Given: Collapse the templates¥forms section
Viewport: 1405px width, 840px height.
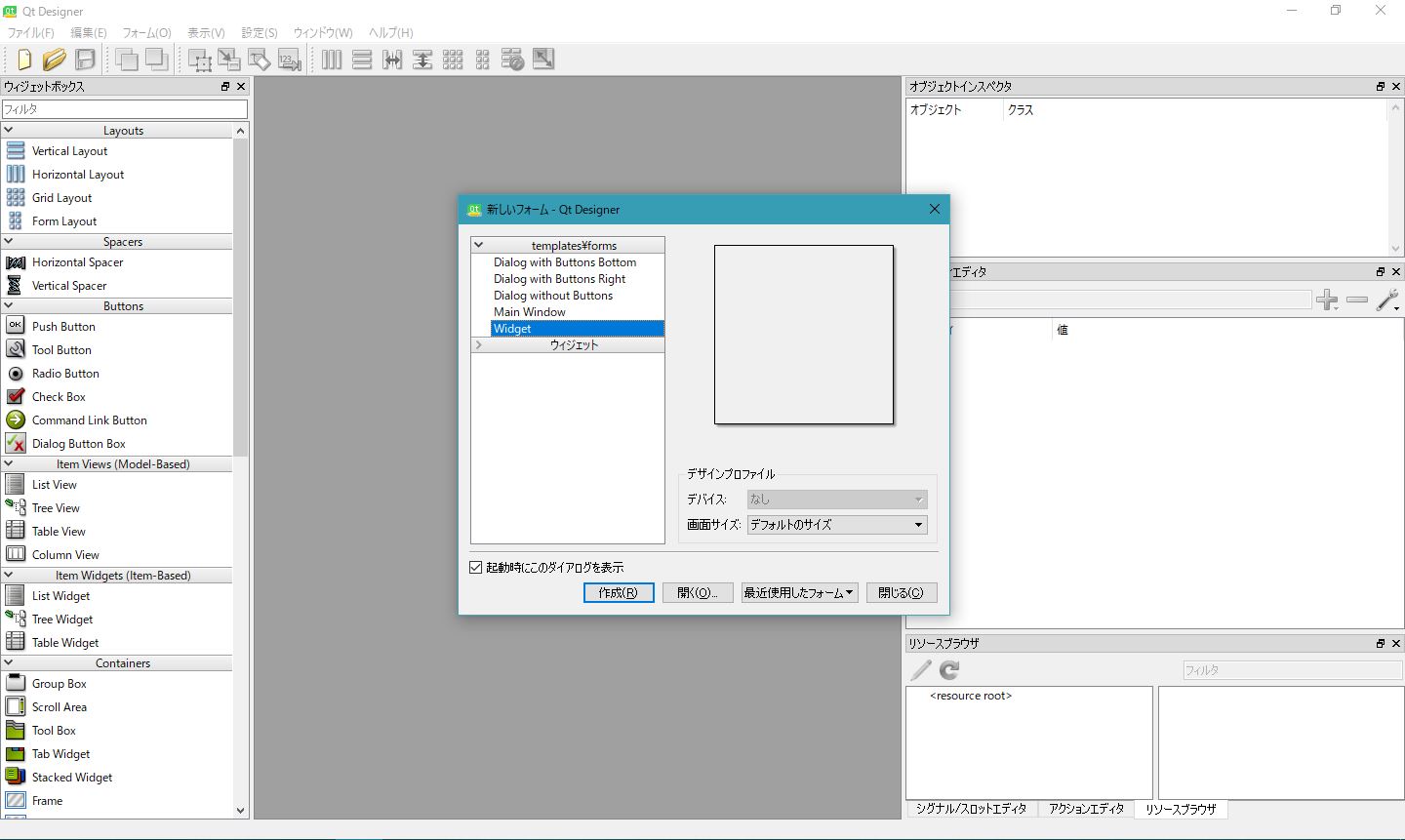Looking at the screenshot, I should 478,244.
